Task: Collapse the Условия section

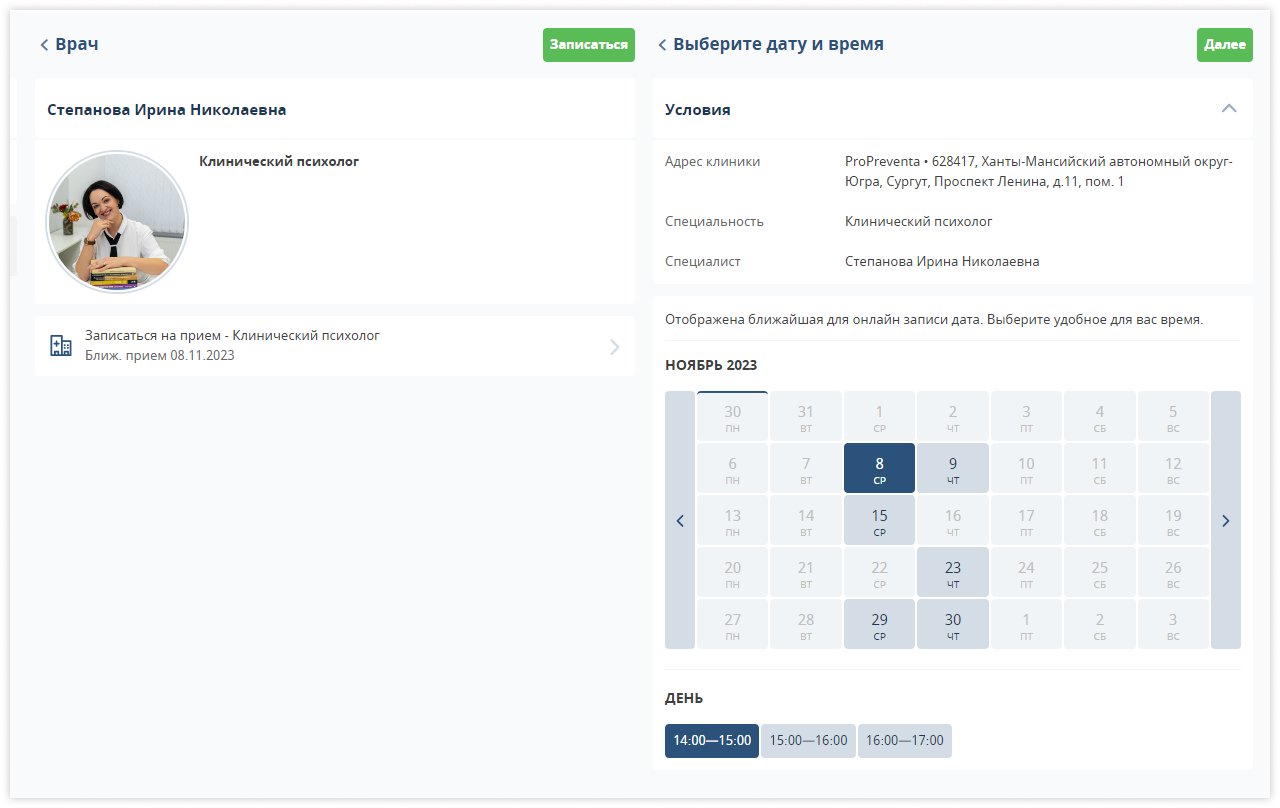Action: click(x=1229, y=109)
